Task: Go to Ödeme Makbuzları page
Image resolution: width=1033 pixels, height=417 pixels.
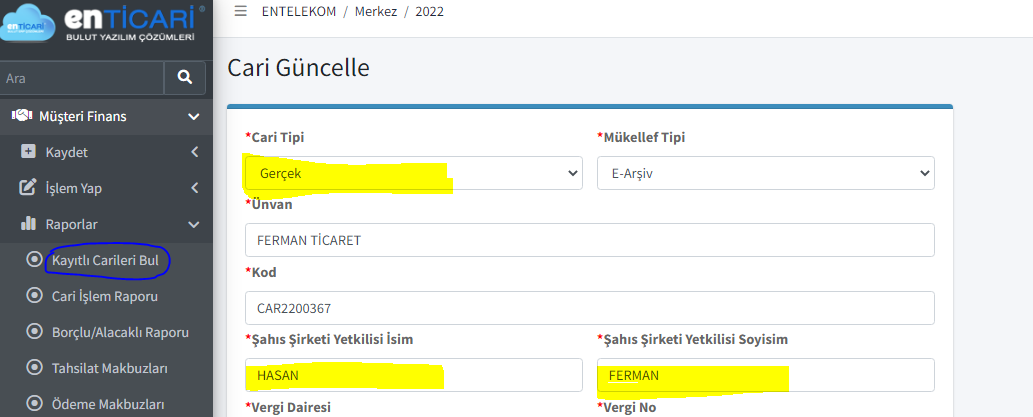Action: pyautogui.click(x=108, y=403)
